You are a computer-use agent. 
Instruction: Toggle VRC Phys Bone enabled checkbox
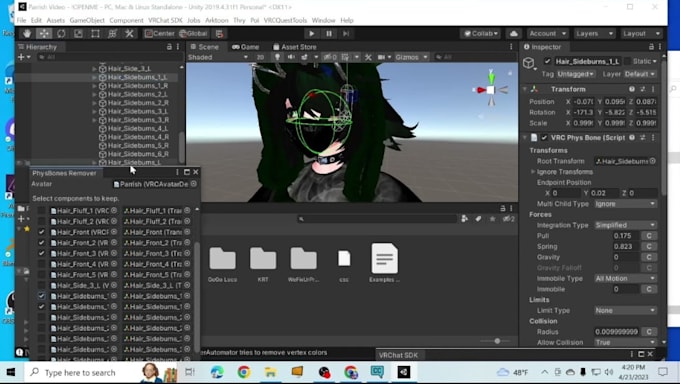pyautogui.click(x=544, y=138)
